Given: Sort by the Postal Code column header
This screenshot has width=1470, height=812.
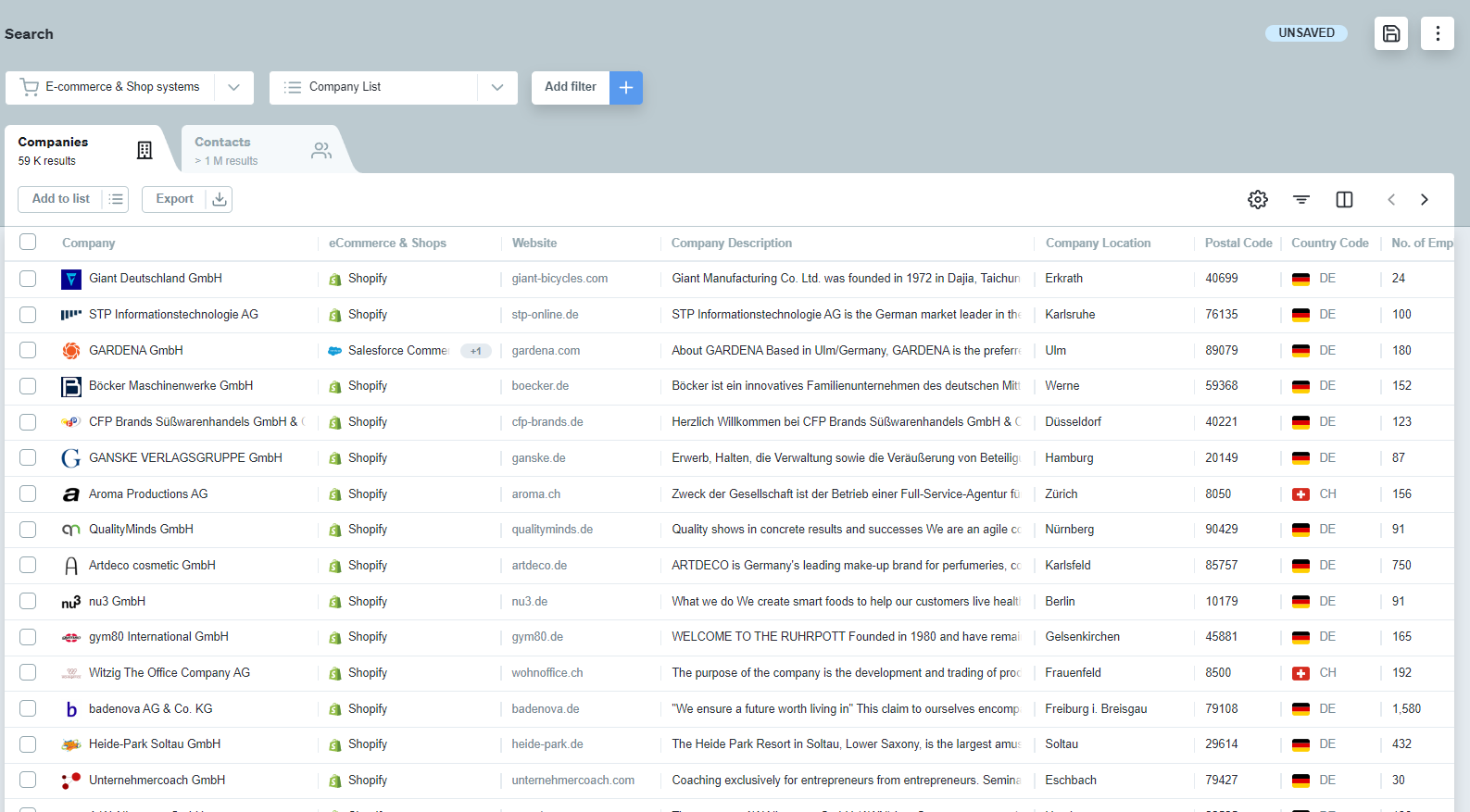Looking at the screenshot, I should (1238, 244).
